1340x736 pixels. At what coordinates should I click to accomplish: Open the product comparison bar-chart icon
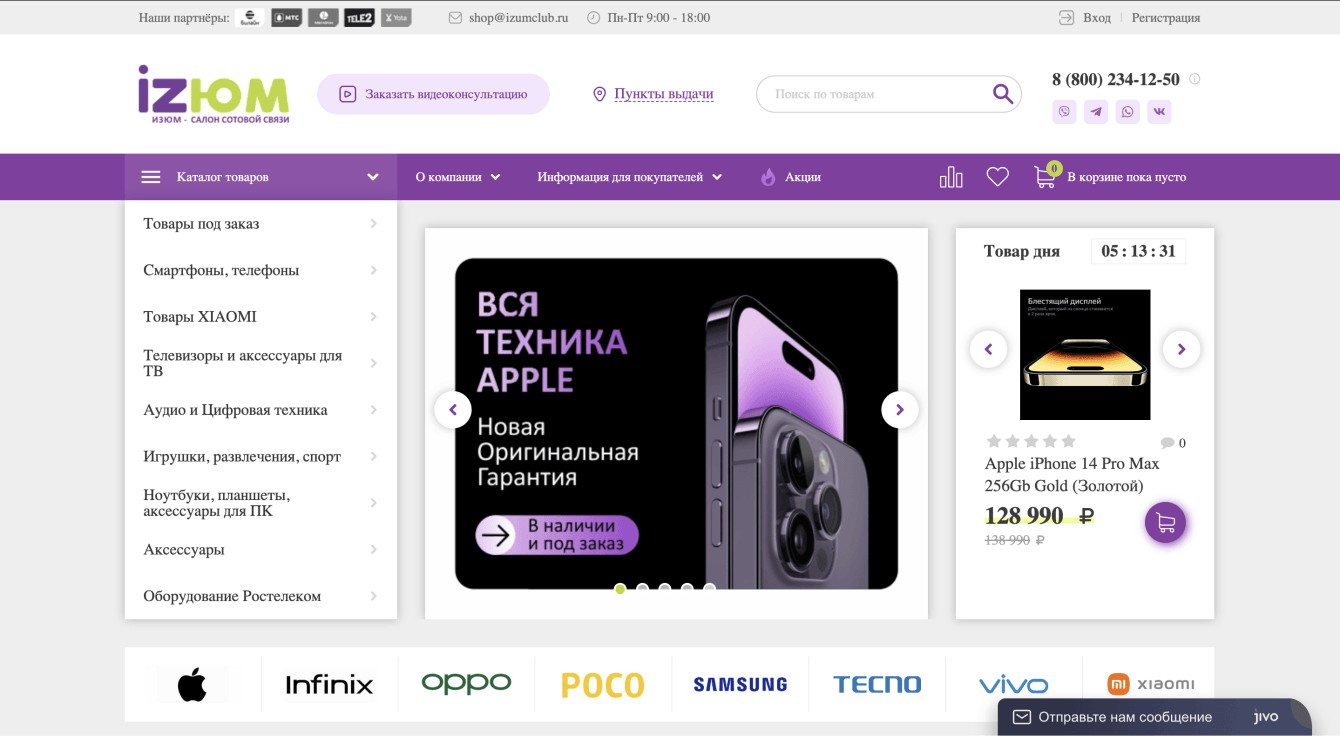951,177
